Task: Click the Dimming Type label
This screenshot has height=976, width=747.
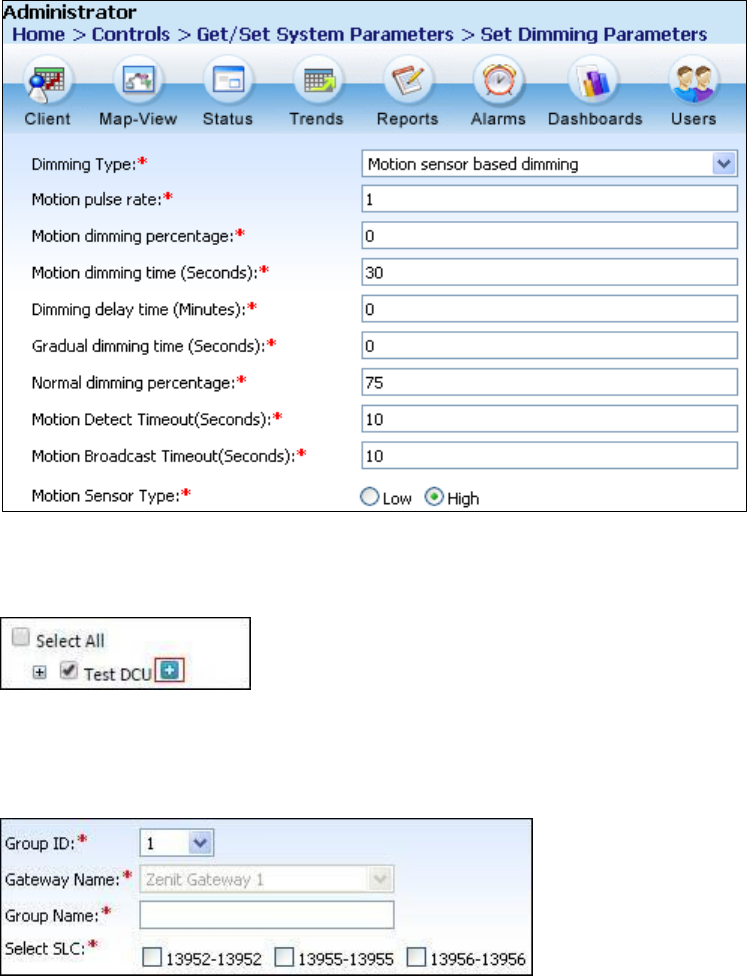Action: pyautogui.click(x=83, y=164)
